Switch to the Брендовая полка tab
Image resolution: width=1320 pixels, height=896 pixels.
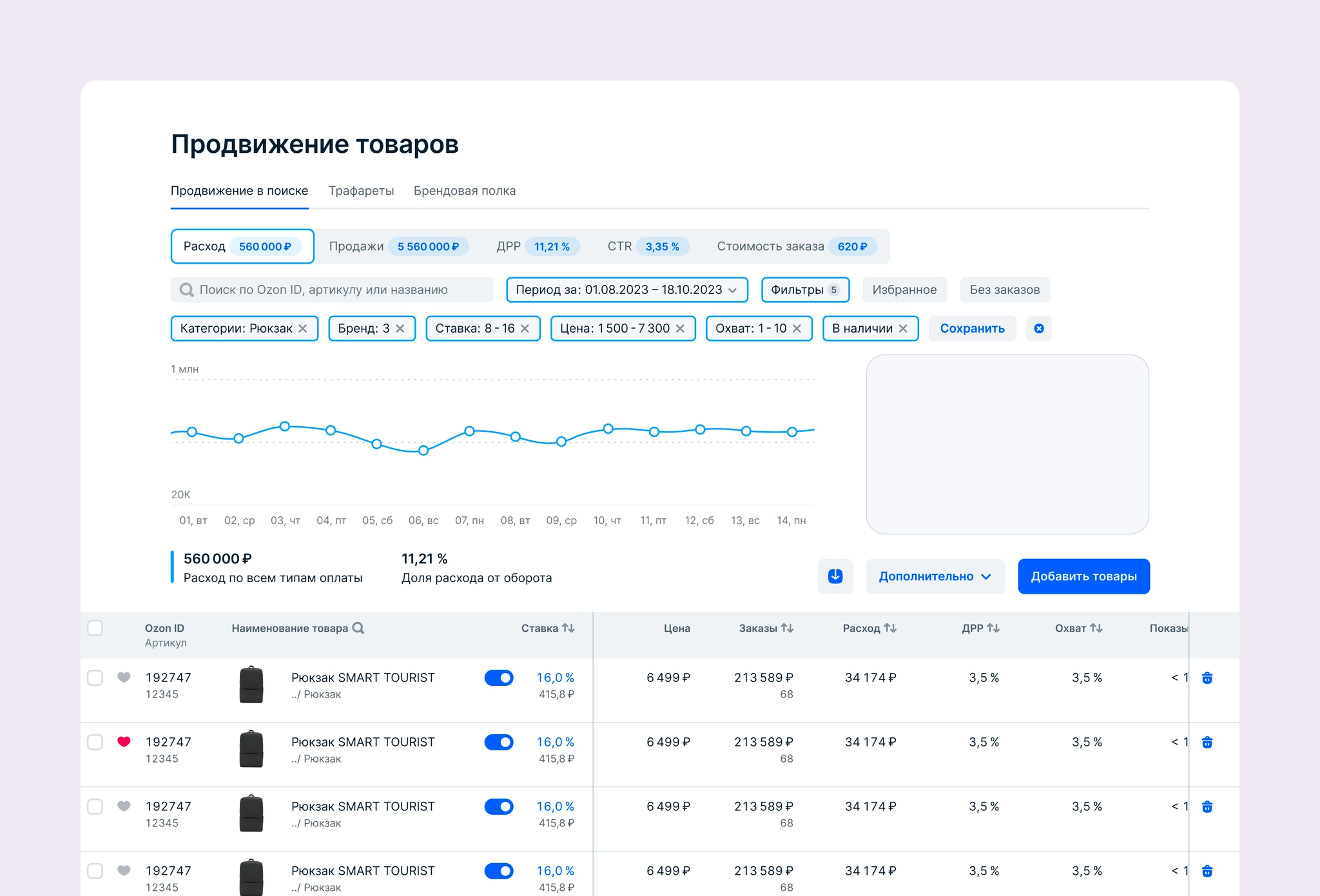pos(465,191)
